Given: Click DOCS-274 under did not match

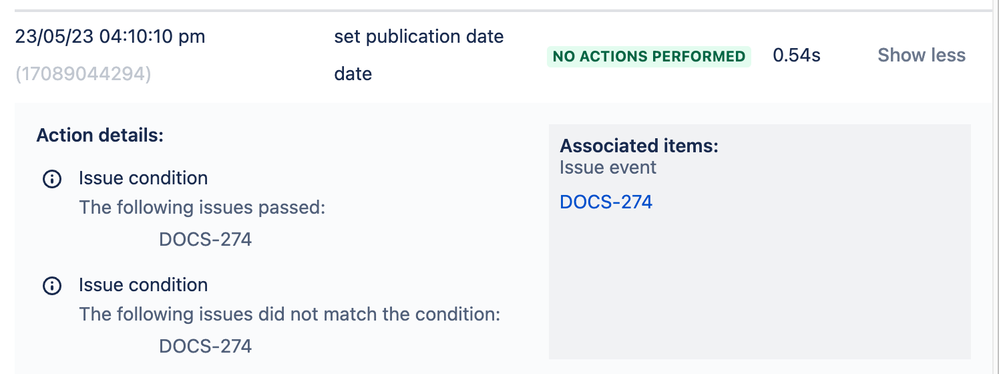Looking at the screenshot, I should [x=205, y=346].
